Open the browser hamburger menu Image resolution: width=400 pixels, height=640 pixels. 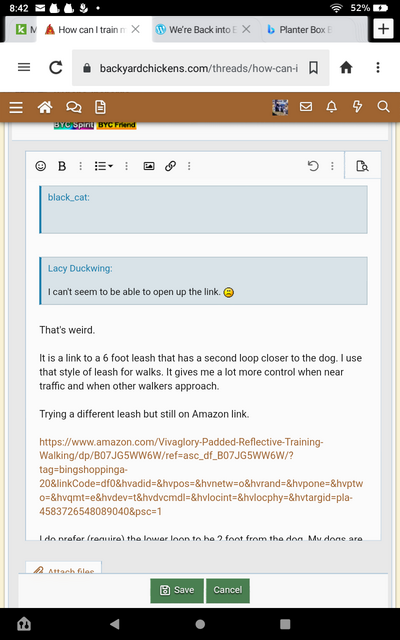pos(24,67)
